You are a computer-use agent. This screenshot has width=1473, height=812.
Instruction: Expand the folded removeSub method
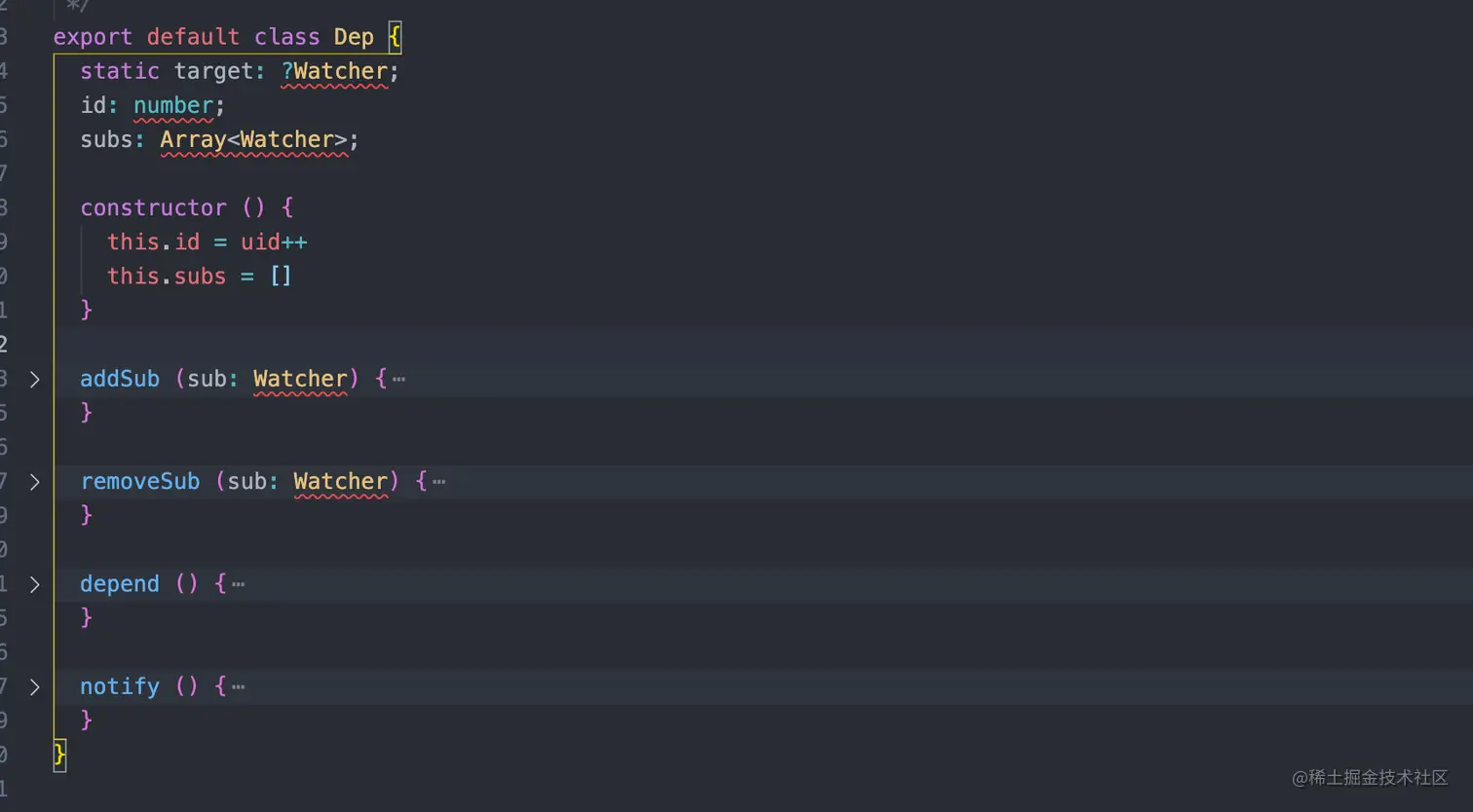(x=34, y=482)
